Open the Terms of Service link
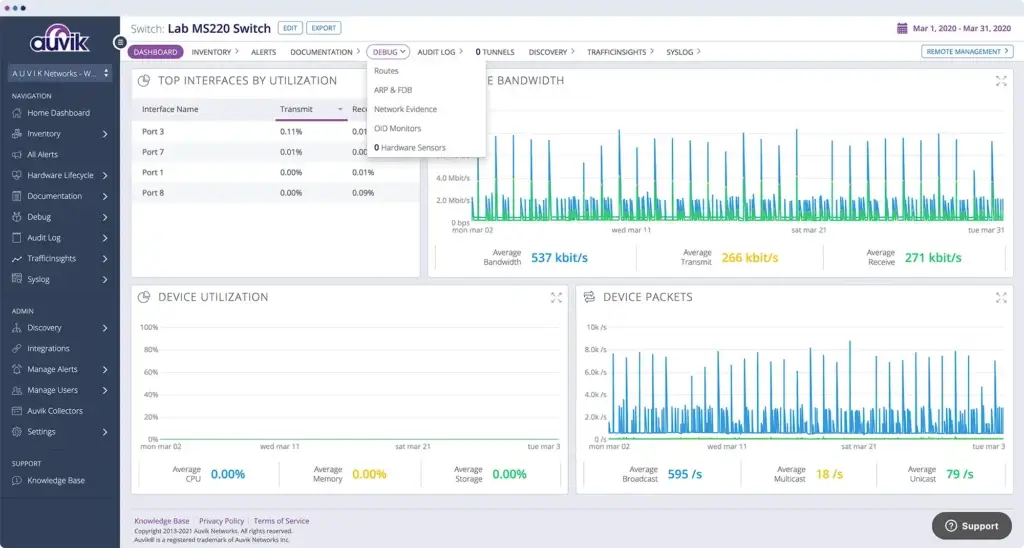1024x548 pixels. [x=281, y=521]
